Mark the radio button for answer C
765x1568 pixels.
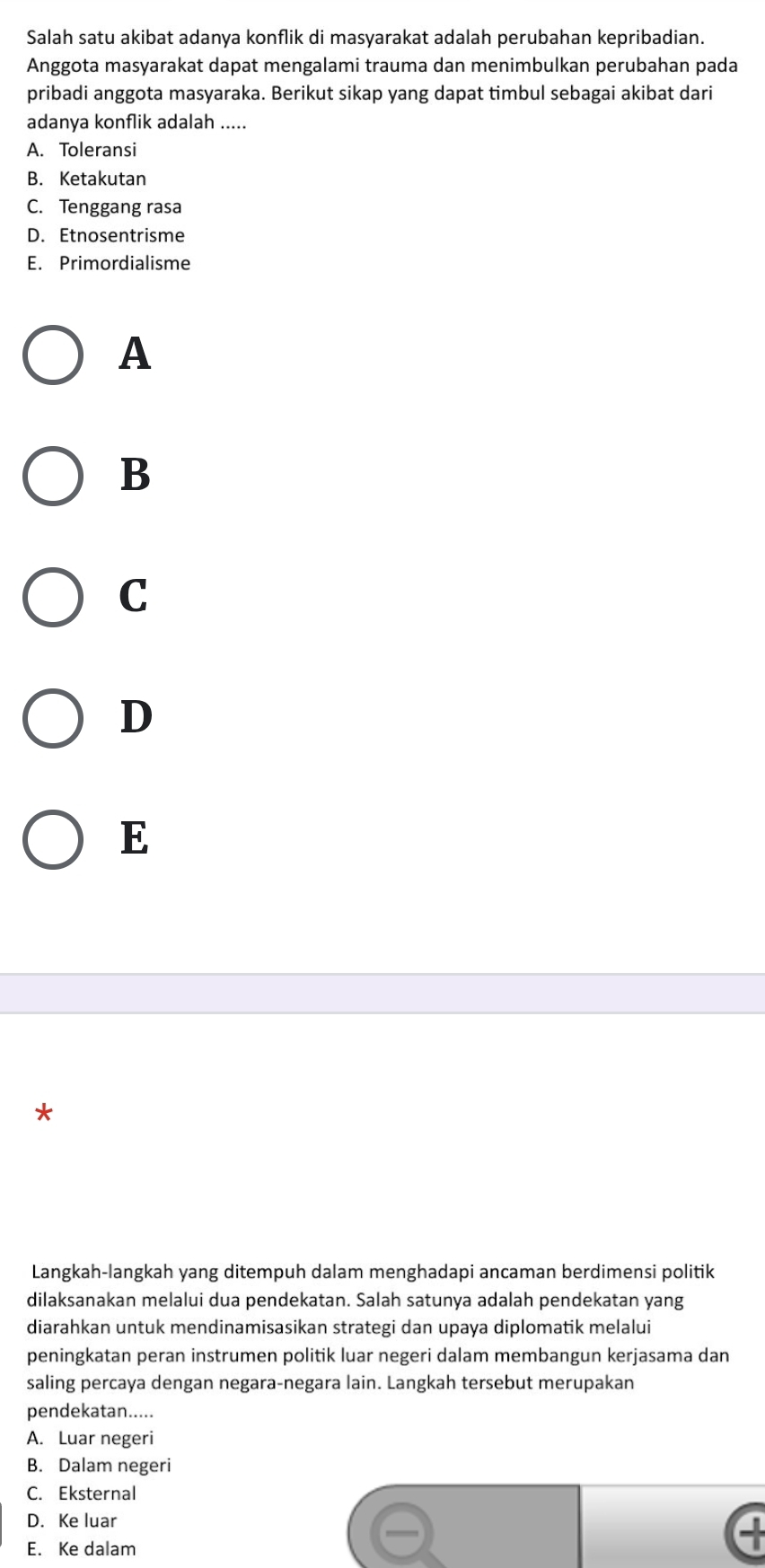(53, 597)
